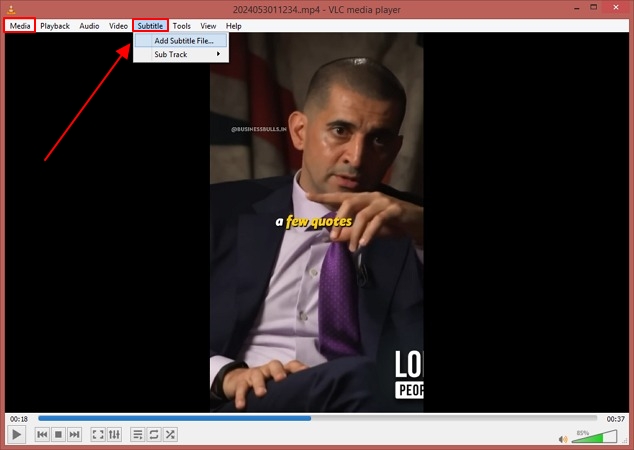The image size is (634, 450).
Task: Open the View menu
Action: point(208,26)
